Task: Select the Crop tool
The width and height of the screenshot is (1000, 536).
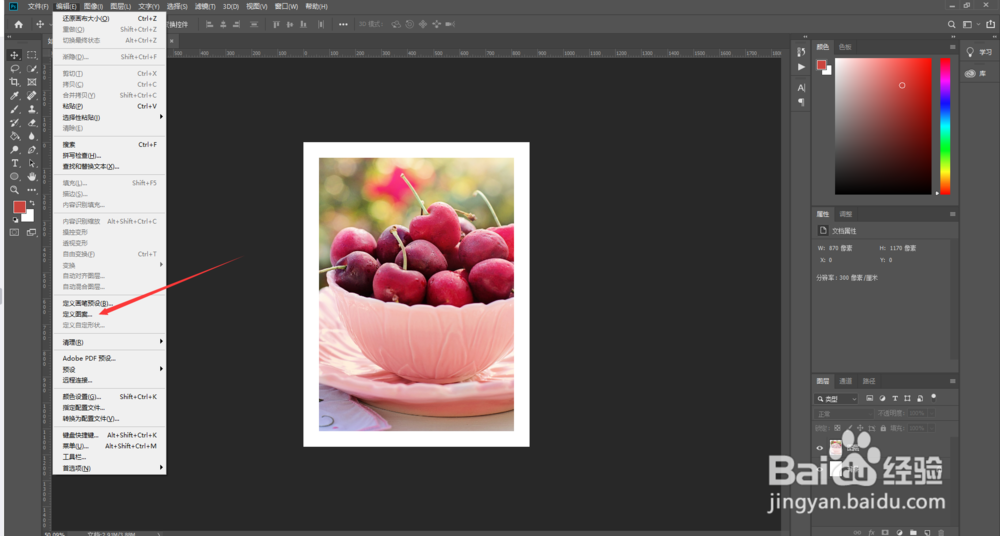Action: (x=15, y=82)
